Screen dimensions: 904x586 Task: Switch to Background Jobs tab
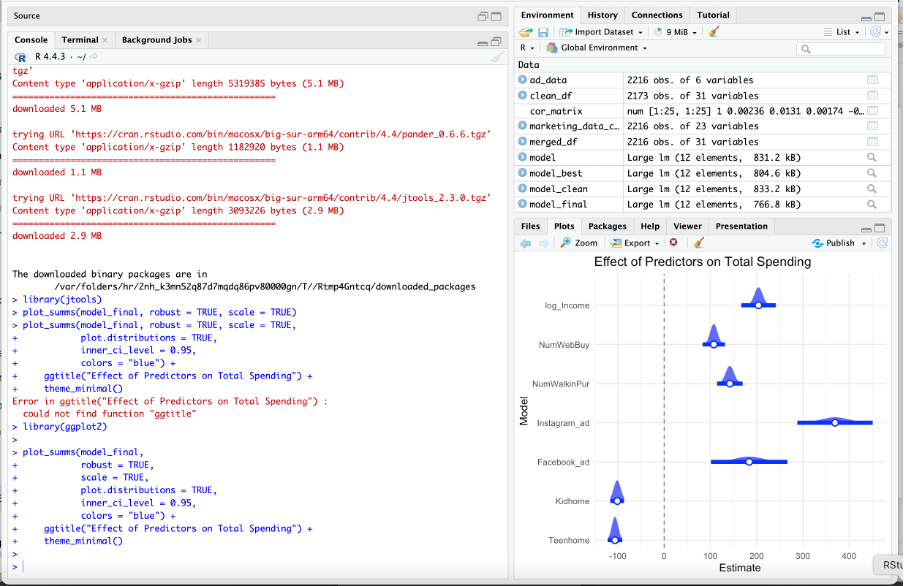click(x=156, y=40)
